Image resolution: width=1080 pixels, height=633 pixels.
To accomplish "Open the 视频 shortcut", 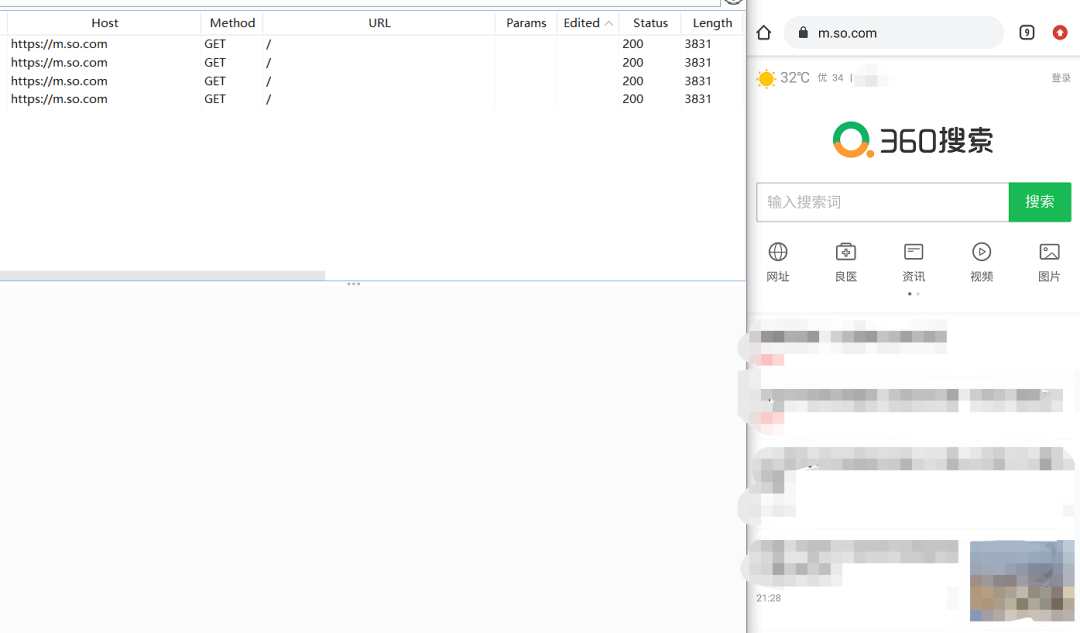I will (x=982, y=262).
